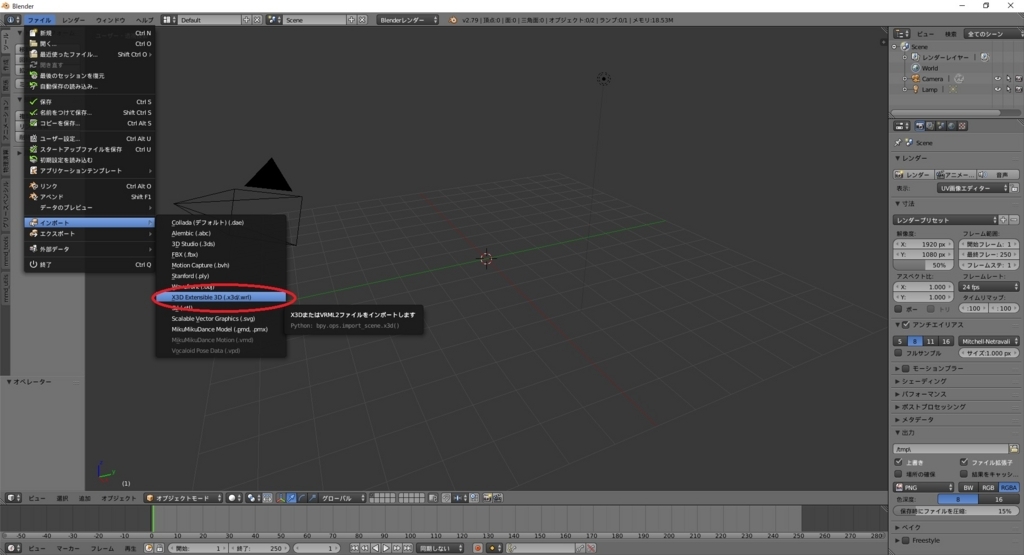Click the アニメーション render button
The width and height of the screenshot is (1024, 555).
(955, 175)
